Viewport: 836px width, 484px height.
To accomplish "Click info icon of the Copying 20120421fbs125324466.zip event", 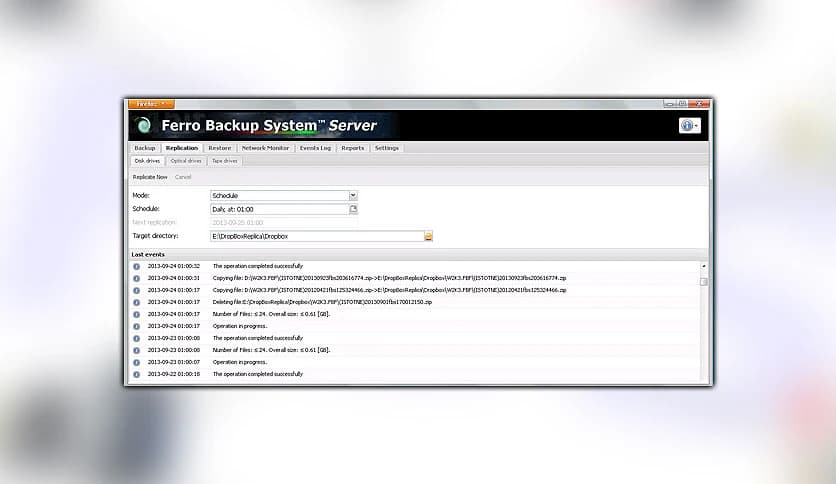I will [x=136, y=291].
